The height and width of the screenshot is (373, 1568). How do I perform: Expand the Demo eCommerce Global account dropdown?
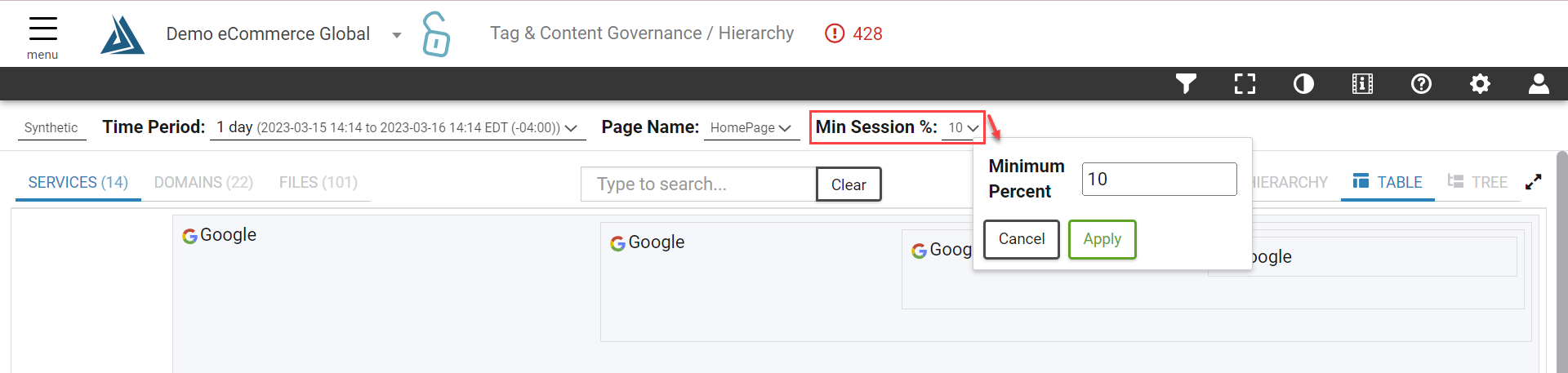click(397, 34)
